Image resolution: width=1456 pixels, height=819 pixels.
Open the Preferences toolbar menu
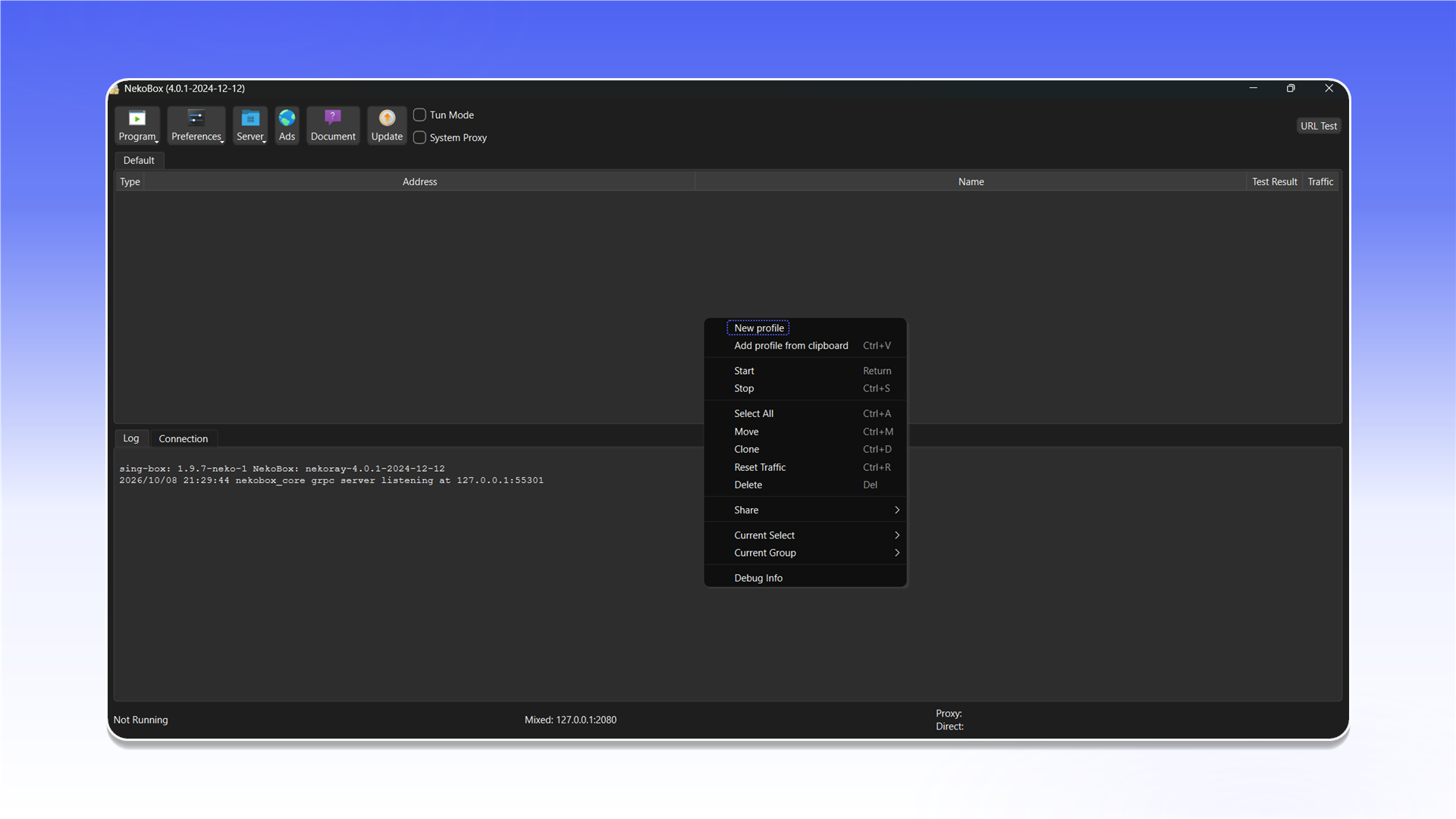point(196,125)
